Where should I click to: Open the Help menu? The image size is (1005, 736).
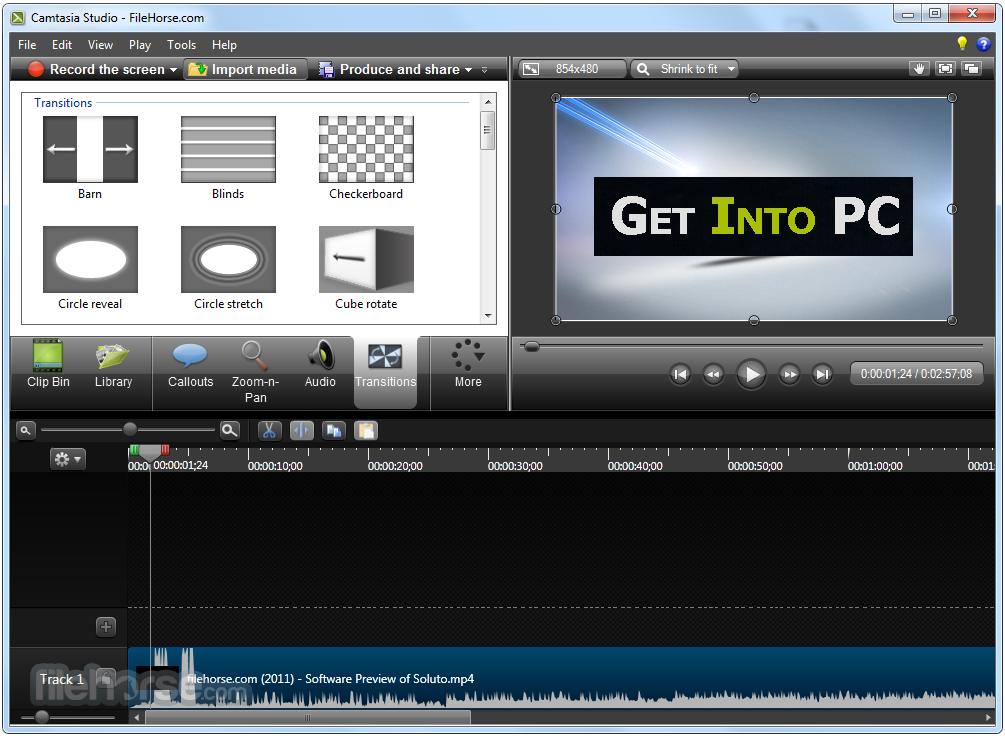pyautogui.click(x=224, y=45)
